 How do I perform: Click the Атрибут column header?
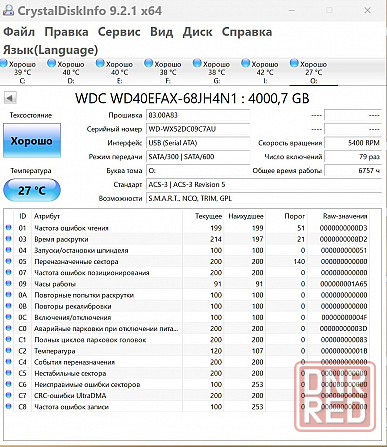coord(107,216)
